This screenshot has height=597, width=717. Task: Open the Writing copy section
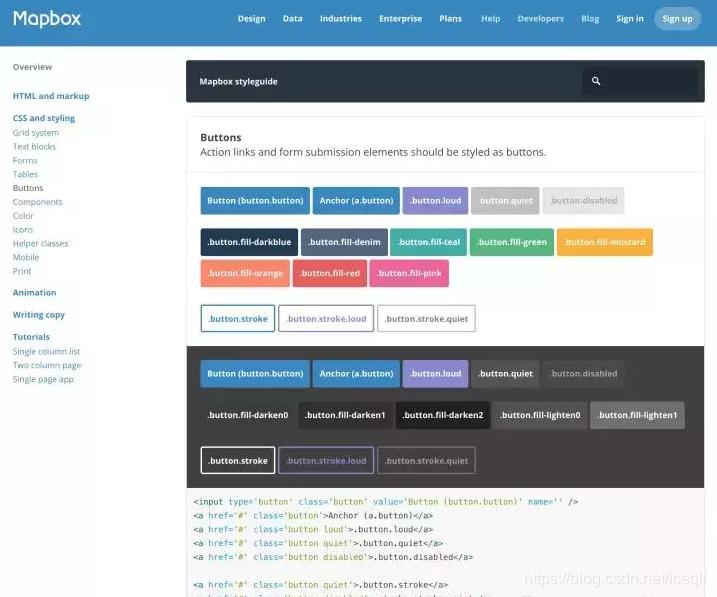[x=39, y=314]
